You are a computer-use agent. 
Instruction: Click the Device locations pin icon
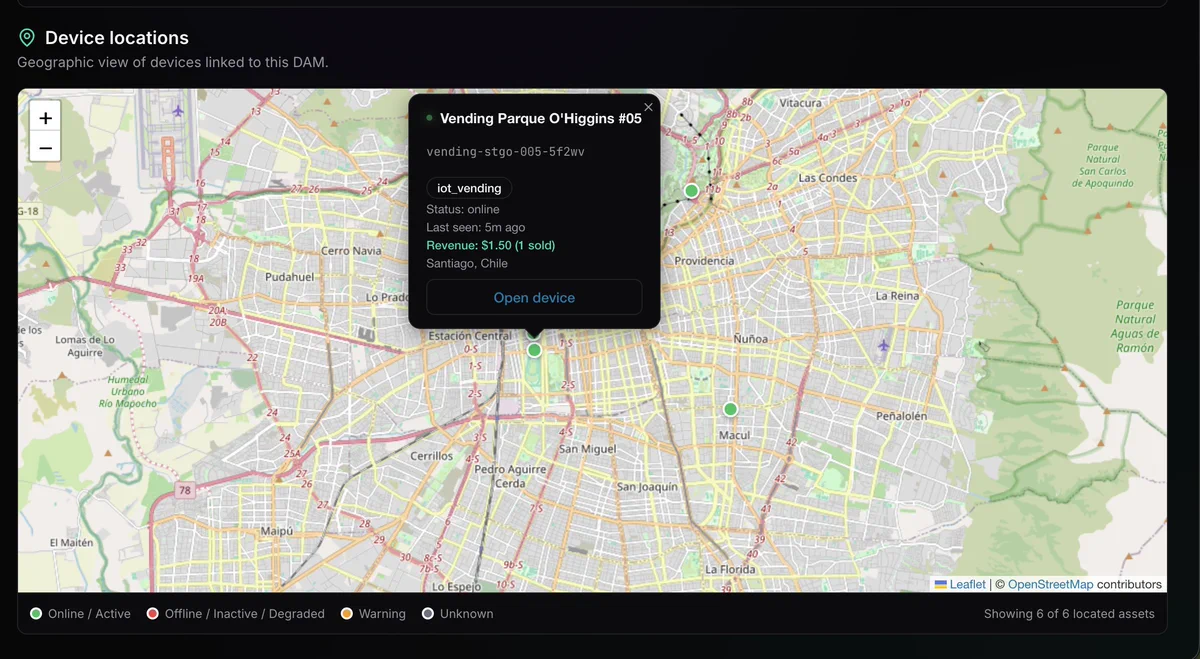(27, 38)
